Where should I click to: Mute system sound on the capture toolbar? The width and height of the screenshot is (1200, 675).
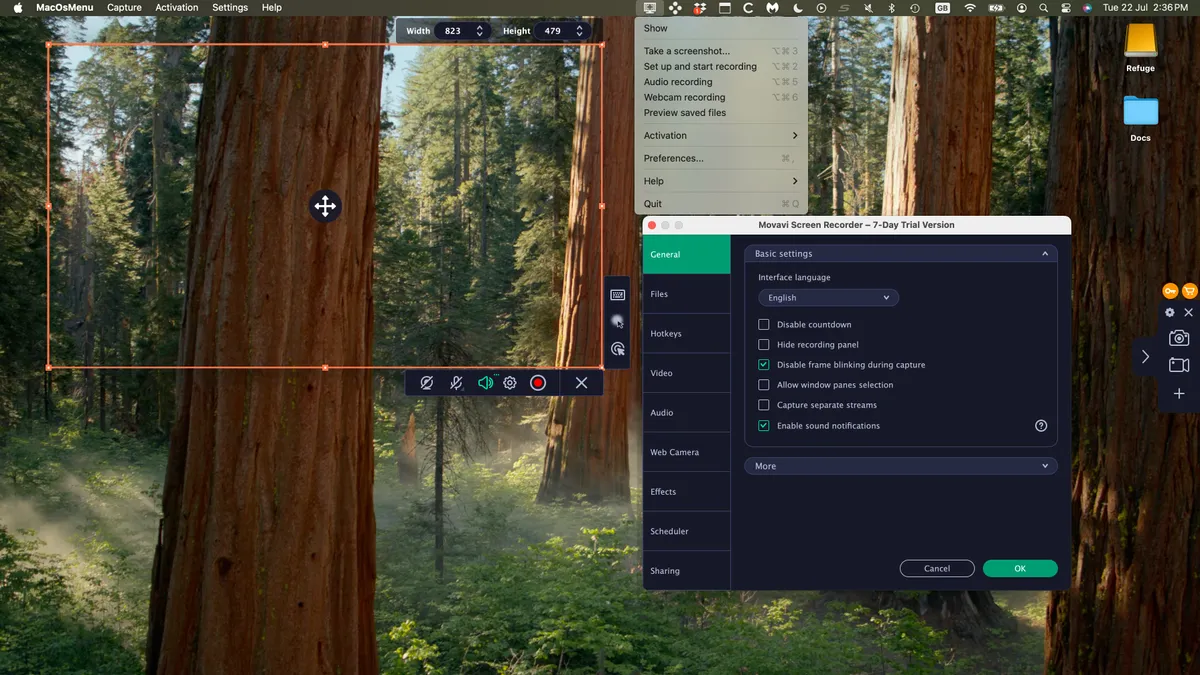[486, 382]
